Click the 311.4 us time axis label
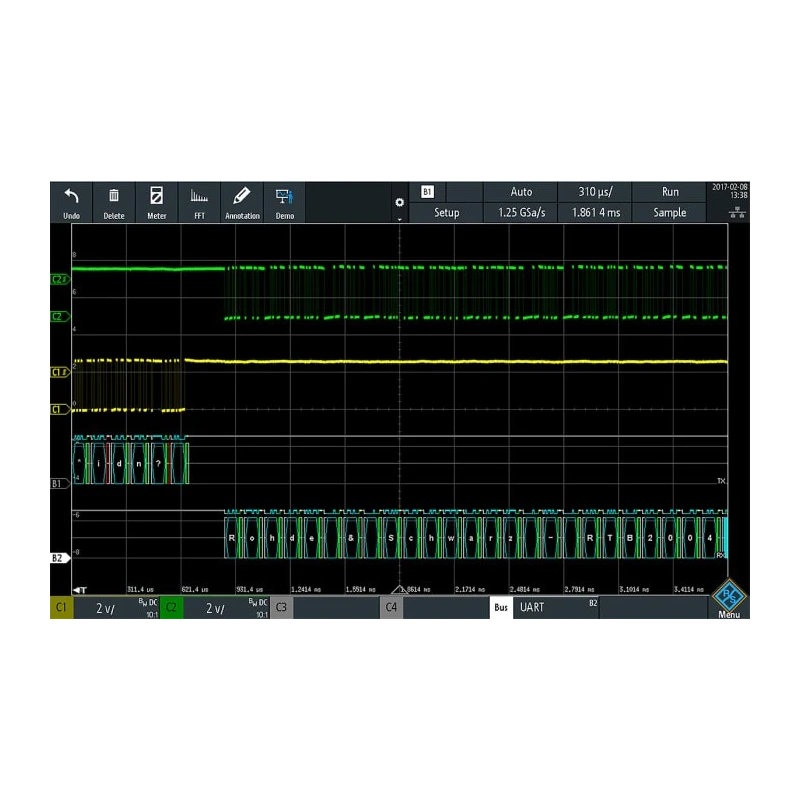800x800 pixels. 140,590
